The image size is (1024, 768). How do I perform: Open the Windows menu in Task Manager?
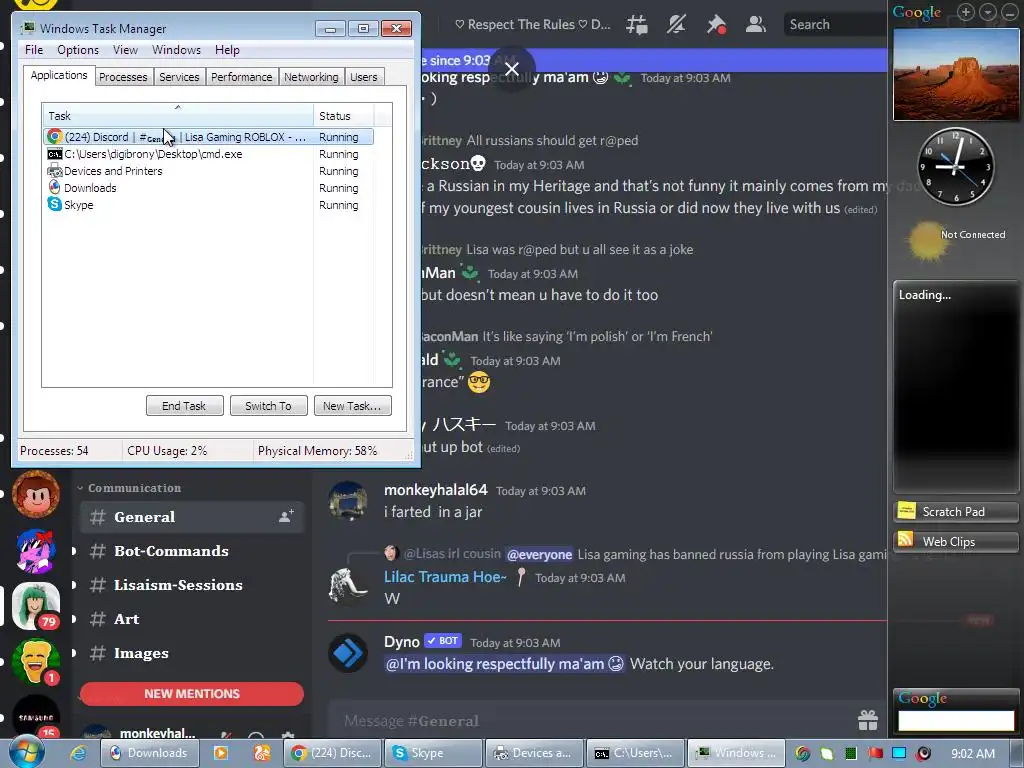pyautogui.click(x=176, y=50)
